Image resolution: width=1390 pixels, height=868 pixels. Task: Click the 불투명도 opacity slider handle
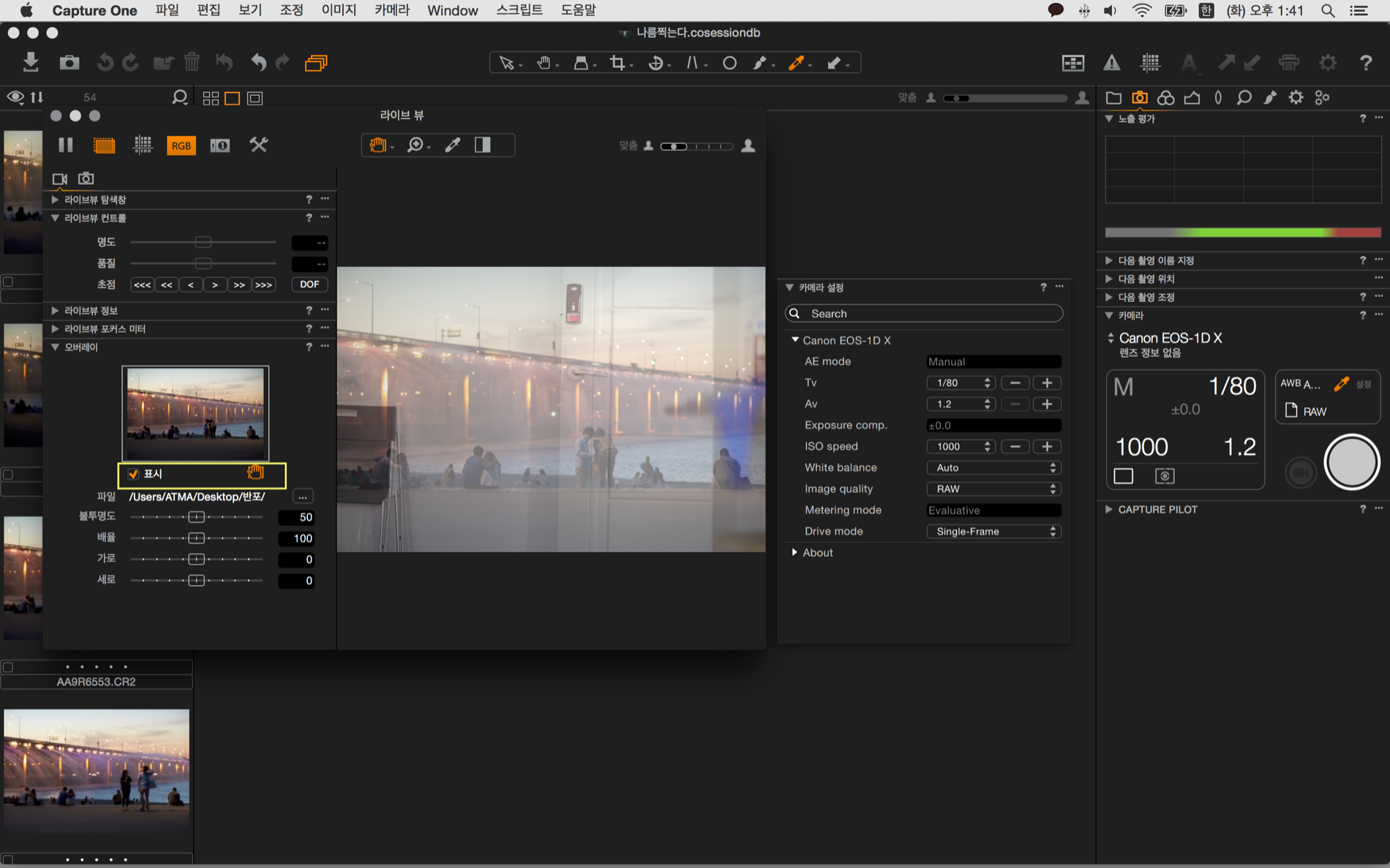(x=196, y=517)
